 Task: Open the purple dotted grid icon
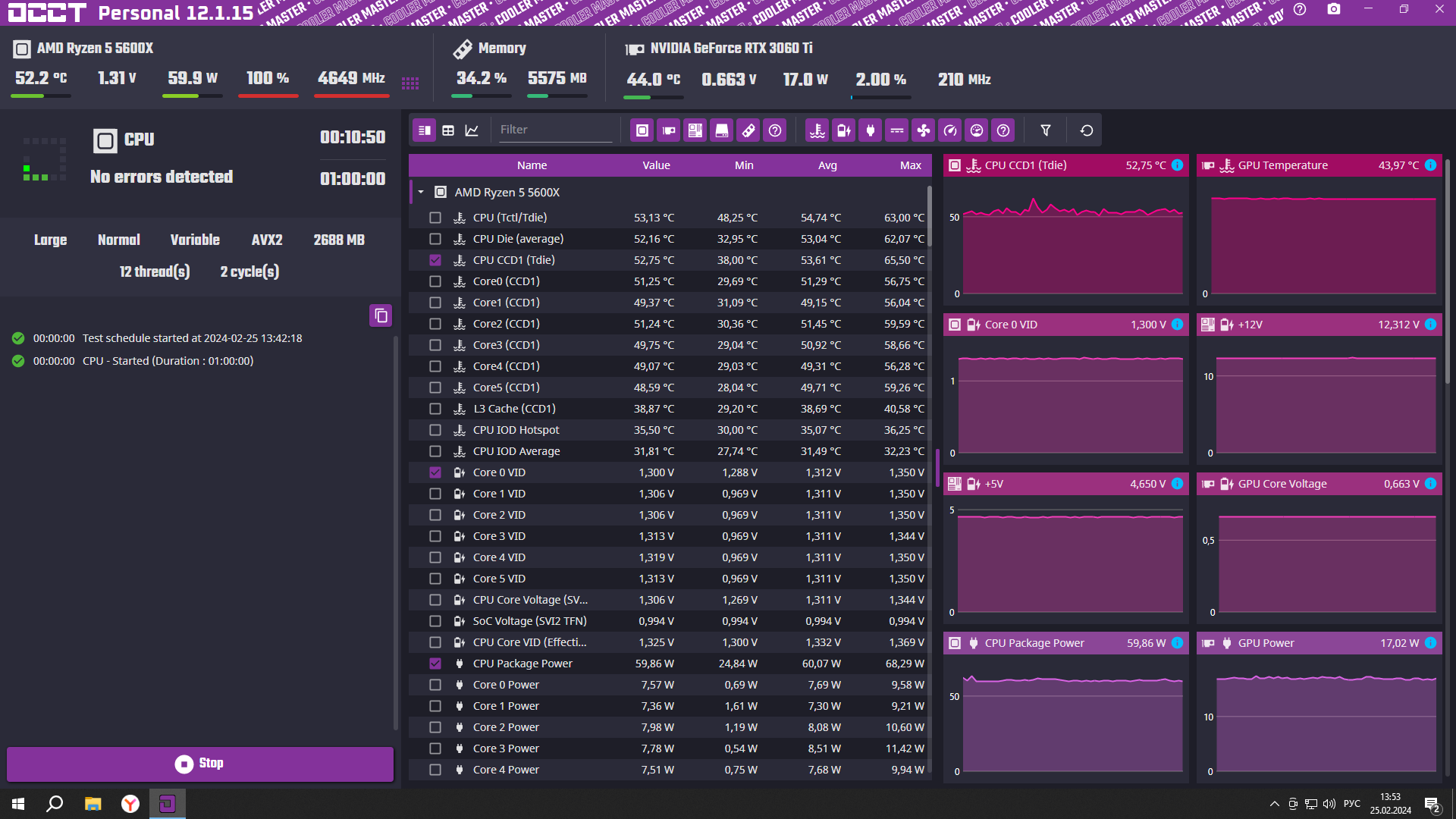click(x=410, y=83)
